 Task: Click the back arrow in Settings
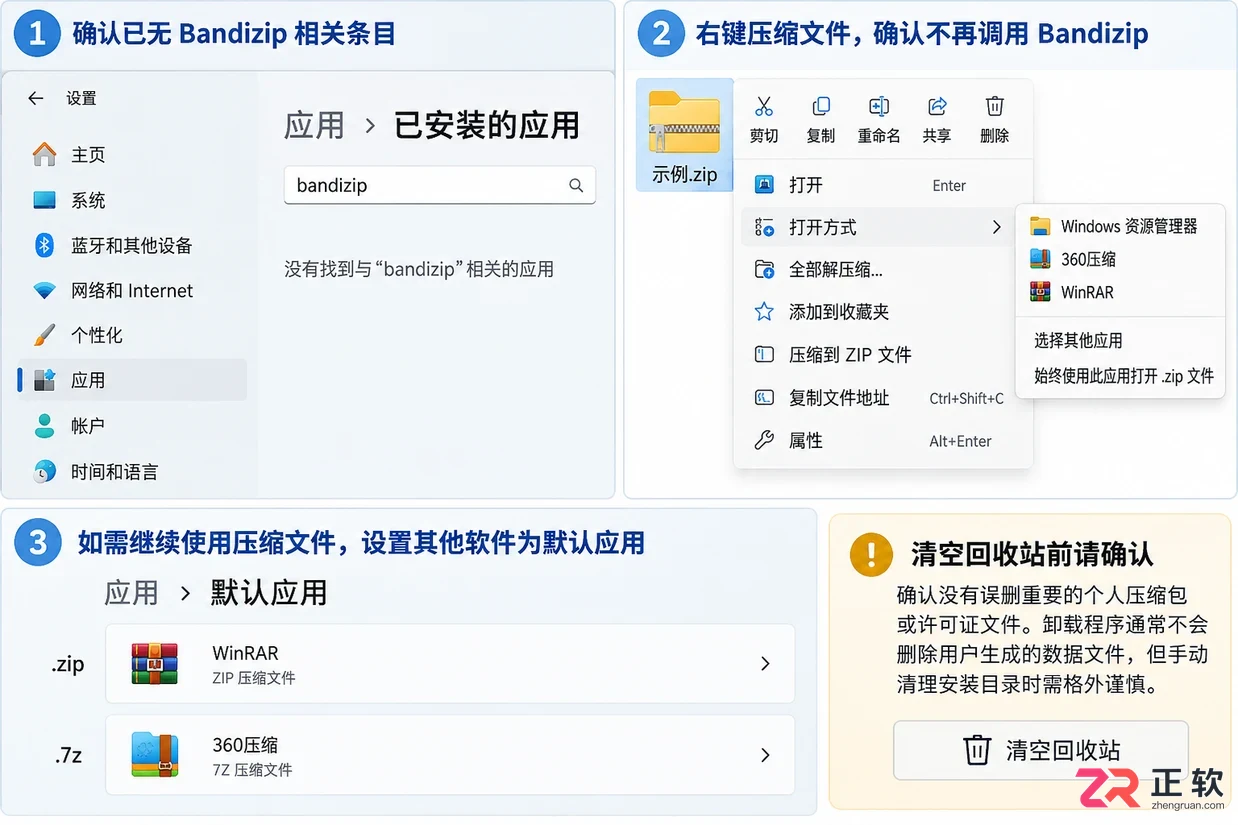point(36,98)
